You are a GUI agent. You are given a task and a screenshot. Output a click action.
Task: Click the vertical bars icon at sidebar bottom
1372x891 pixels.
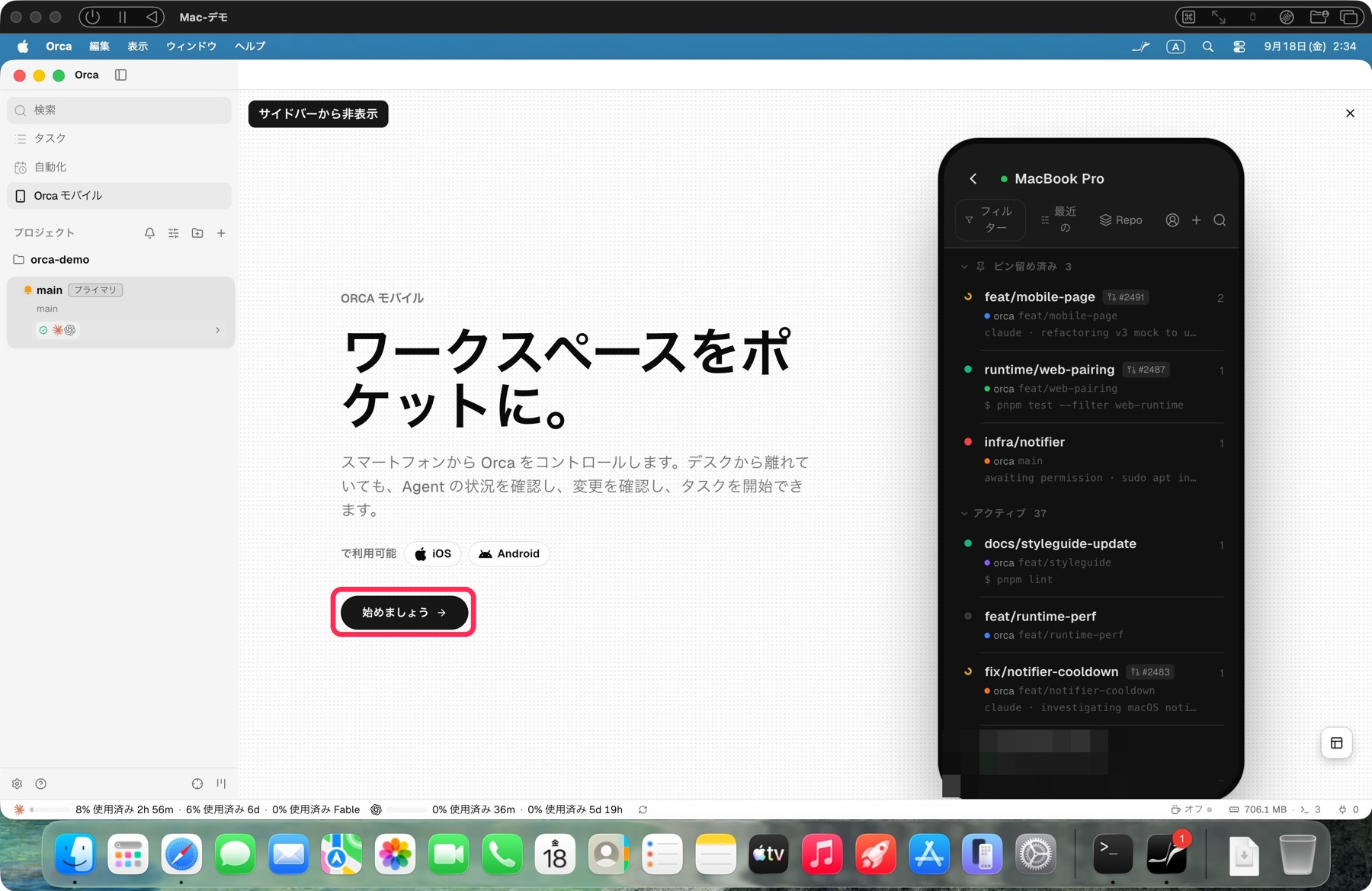coord(221,784)
